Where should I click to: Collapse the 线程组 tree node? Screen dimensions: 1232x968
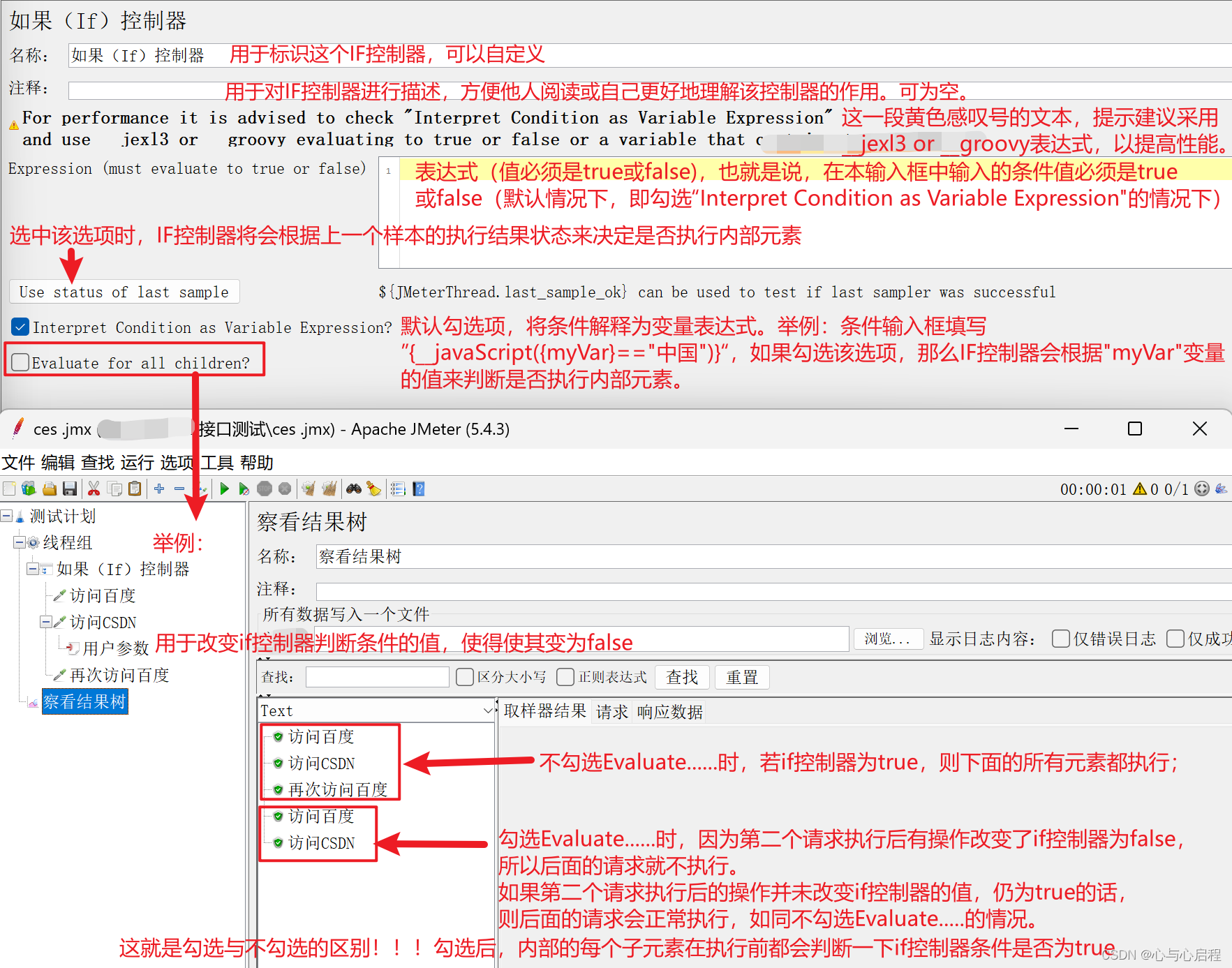[20, 542]
